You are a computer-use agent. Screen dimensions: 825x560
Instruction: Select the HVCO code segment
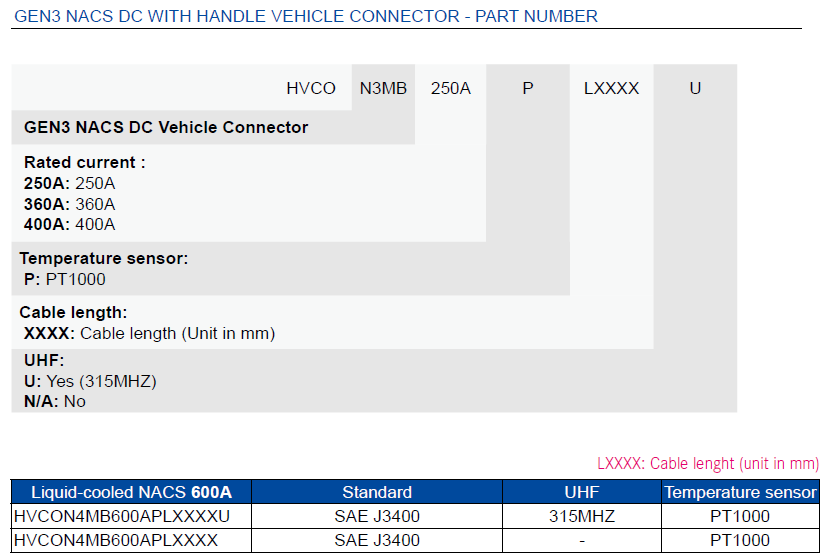coord(311,88)
